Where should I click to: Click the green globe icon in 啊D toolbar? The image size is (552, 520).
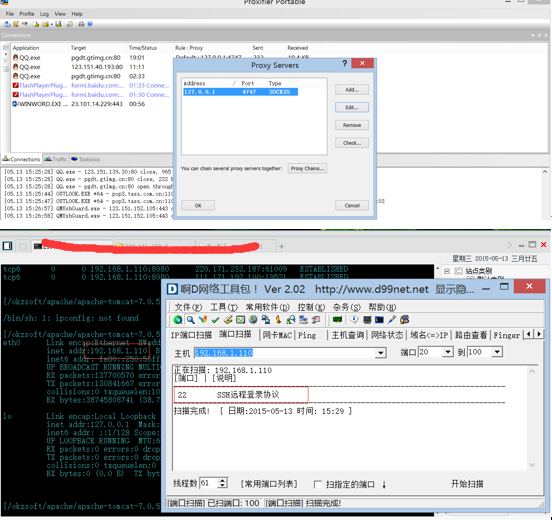pyautogui.click(x=178, y=320)
